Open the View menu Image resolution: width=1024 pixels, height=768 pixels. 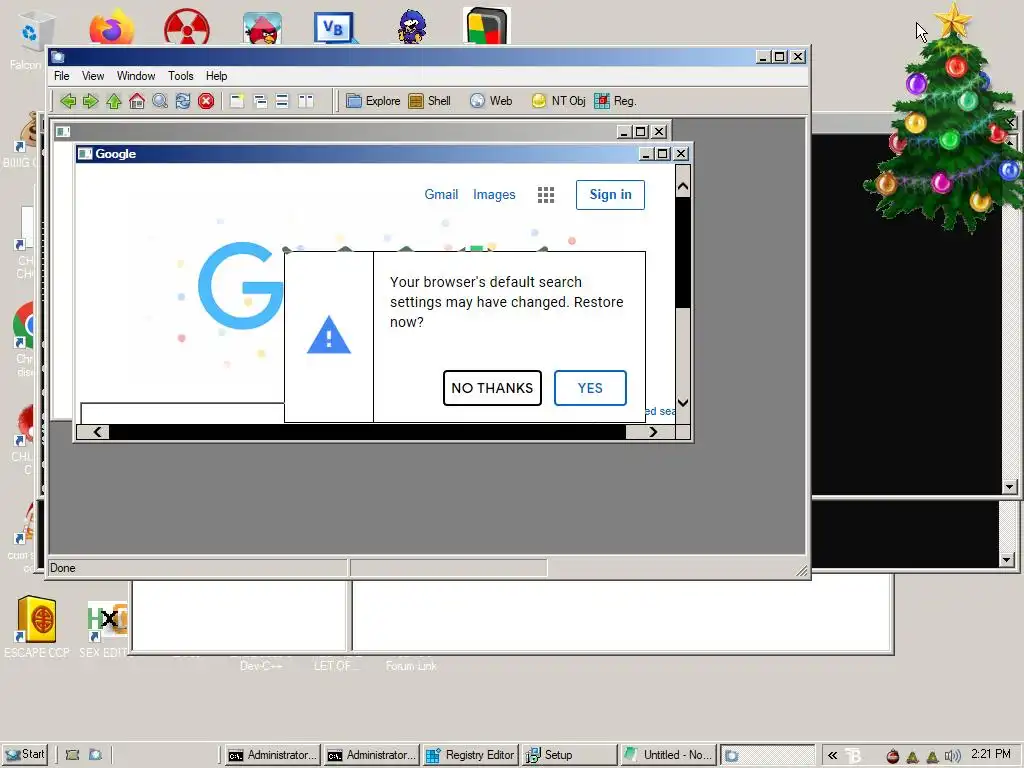pyautogui.click(x=93, y=76)
